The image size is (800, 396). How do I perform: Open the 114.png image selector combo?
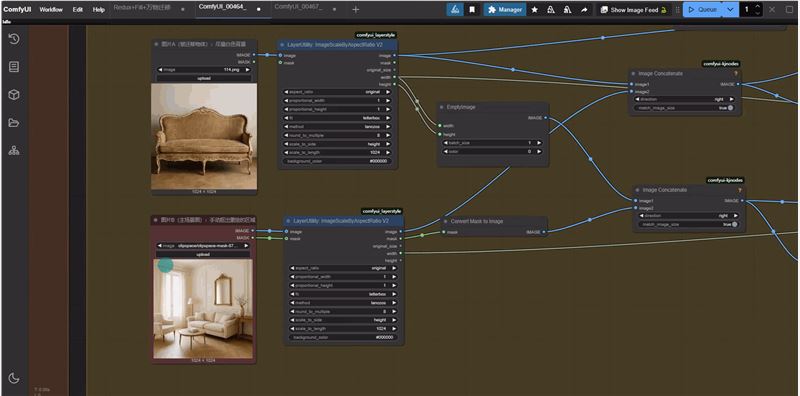pos(204,69)
